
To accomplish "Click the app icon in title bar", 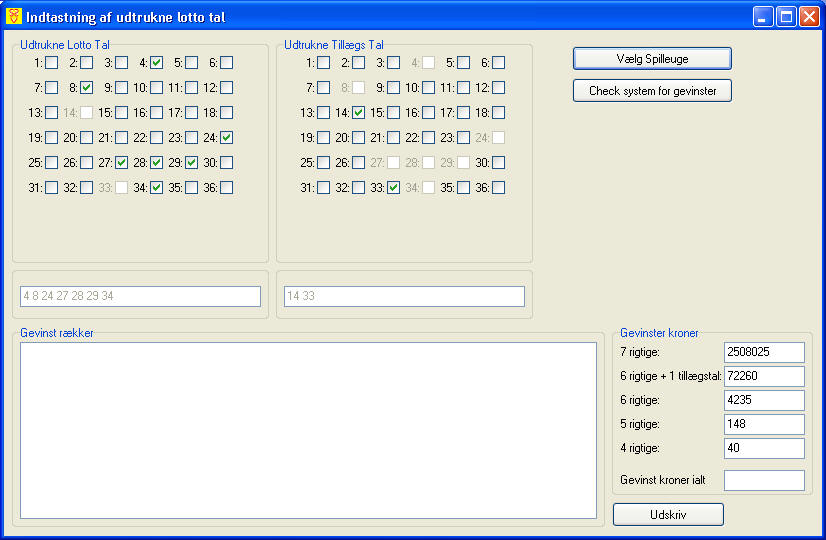I will click(x=14, y=16).
